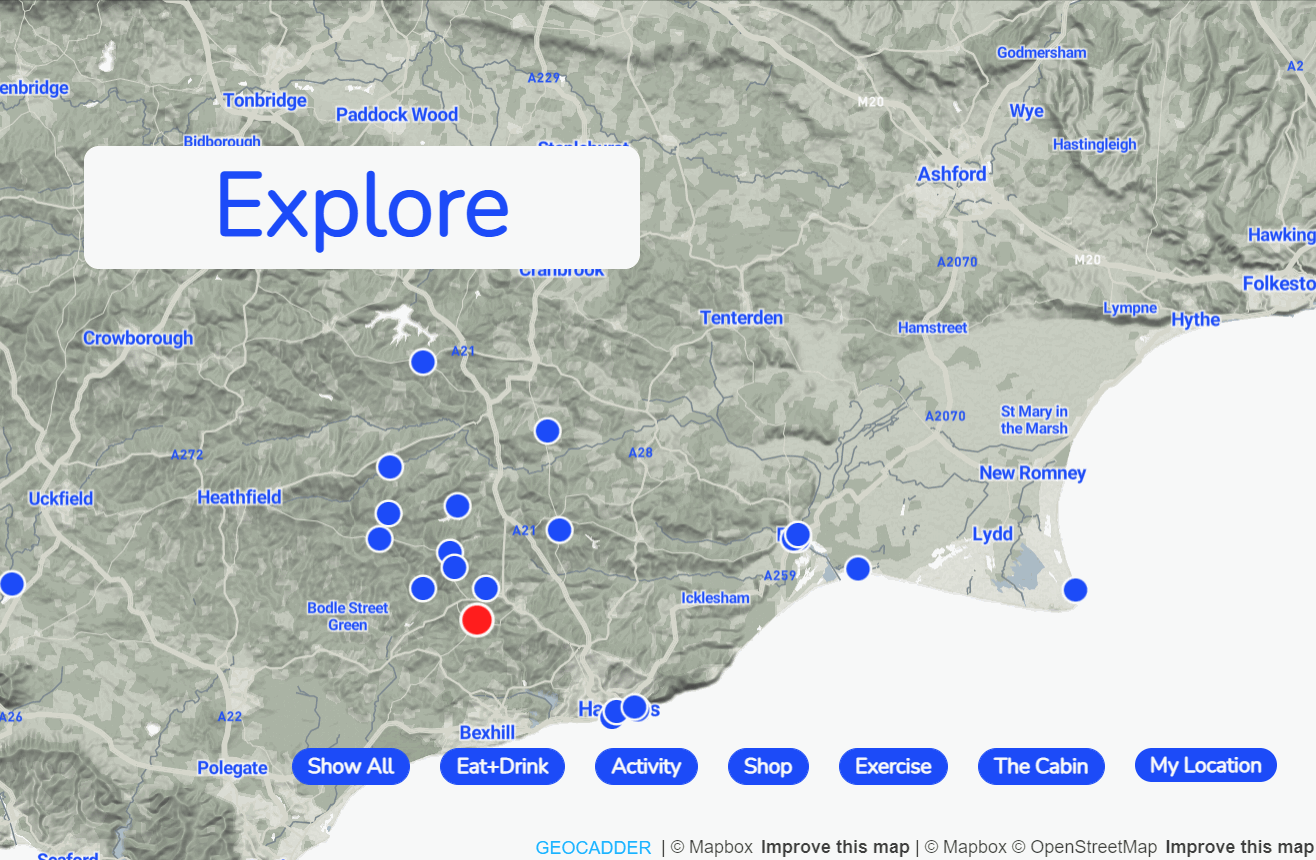Image resolution: width=1316 pixels, height=860 pixels.
Task: Select the blue marker southwest of Uckfield
Action: (12, 584)
